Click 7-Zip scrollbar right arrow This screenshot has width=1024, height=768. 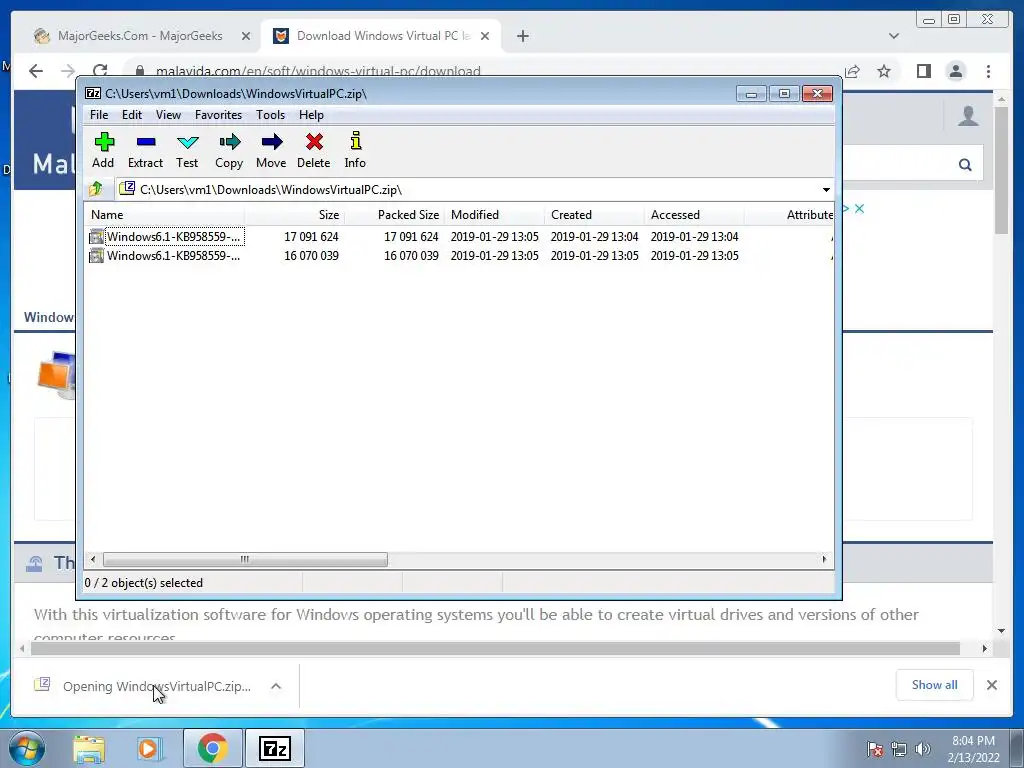(824, 560)
